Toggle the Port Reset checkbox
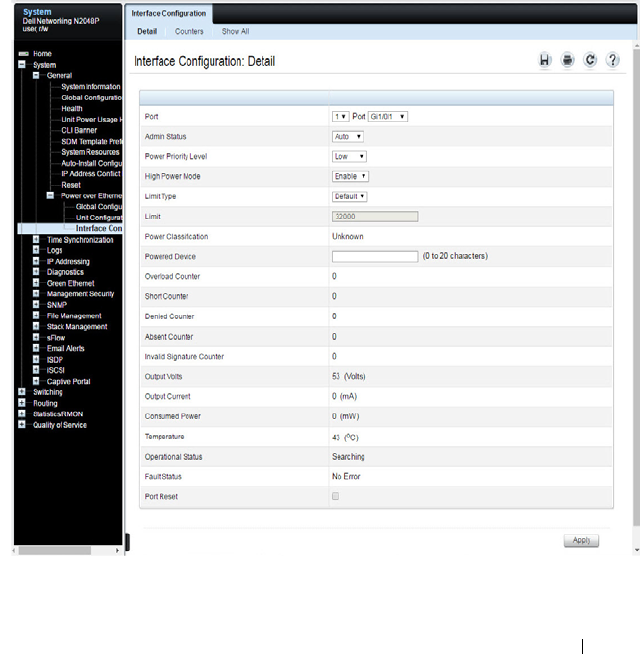Screen dimensions: 641x654 click(335, 496)
